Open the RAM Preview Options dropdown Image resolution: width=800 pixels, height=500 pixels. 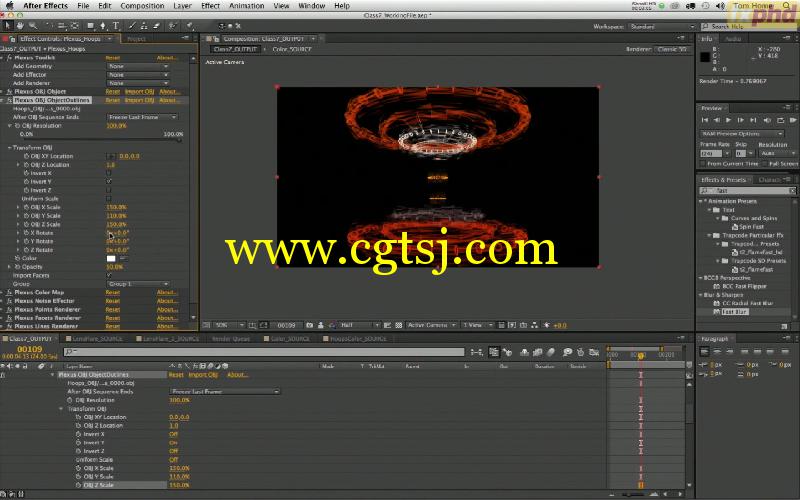click(742, 134)
